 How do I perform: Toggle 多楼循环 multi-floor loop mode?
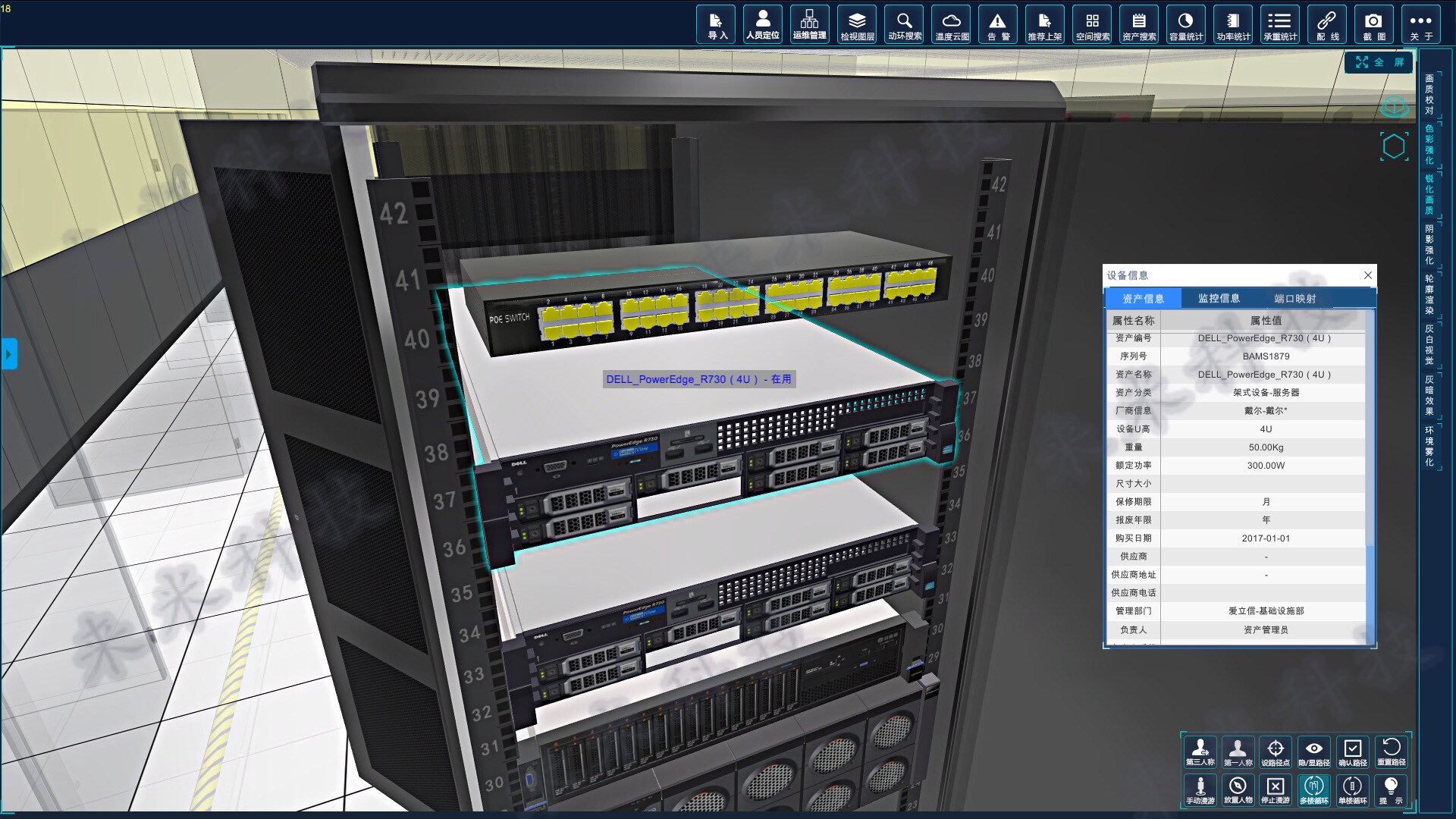click(x=1314, y=789)
